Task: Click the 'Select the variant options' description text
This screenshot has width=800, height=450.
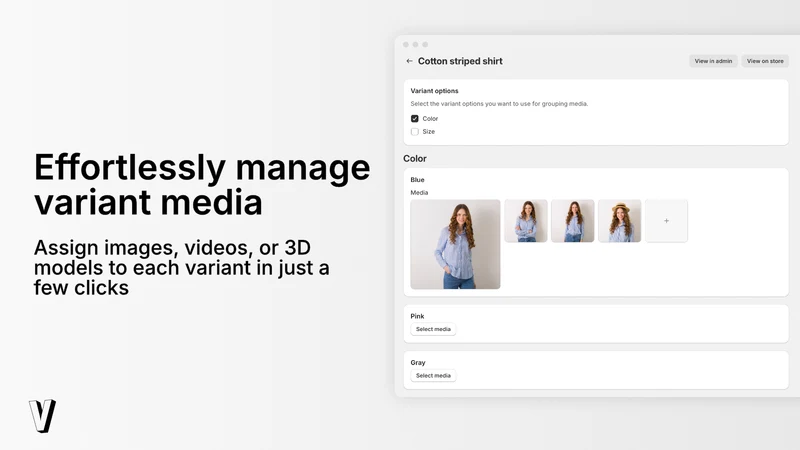Action: coord(499,104)
